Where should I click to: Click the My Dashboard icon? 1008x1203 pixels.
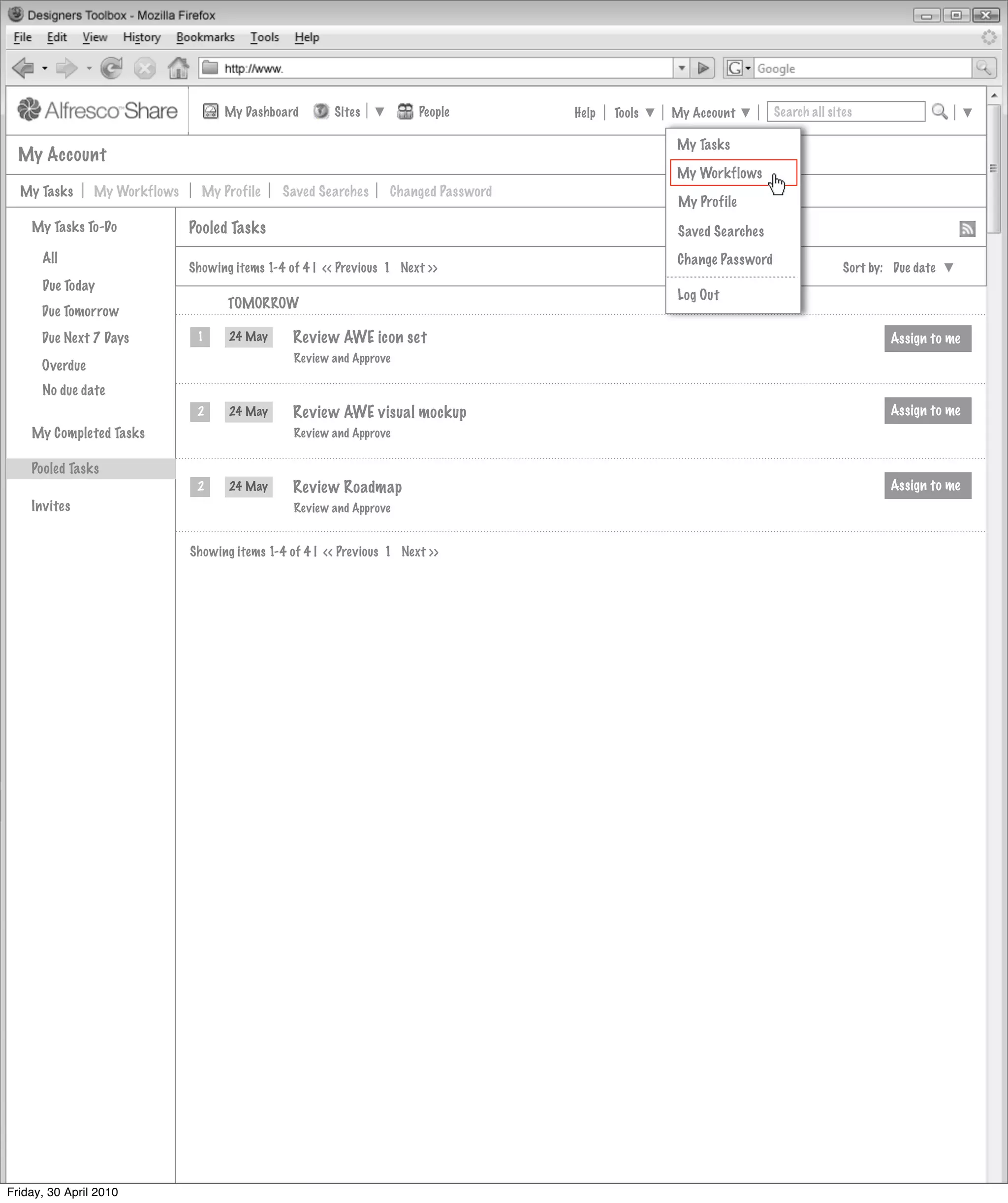click(x=210, y=111)
